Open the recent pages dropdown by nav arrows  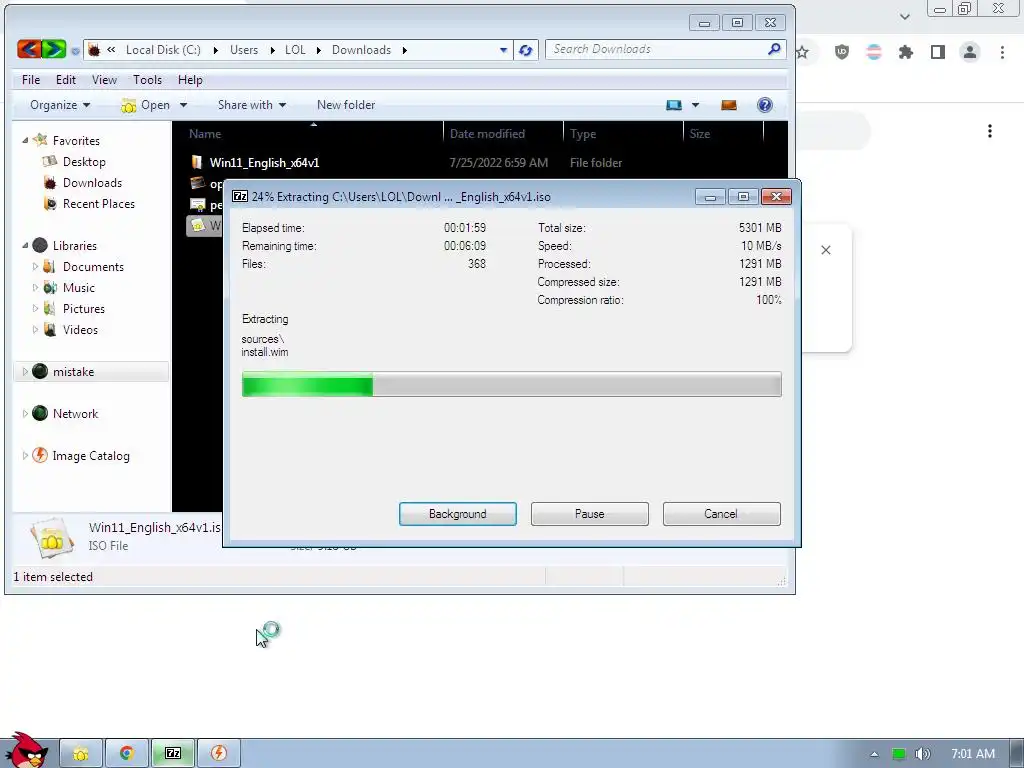tap(74, 50)
